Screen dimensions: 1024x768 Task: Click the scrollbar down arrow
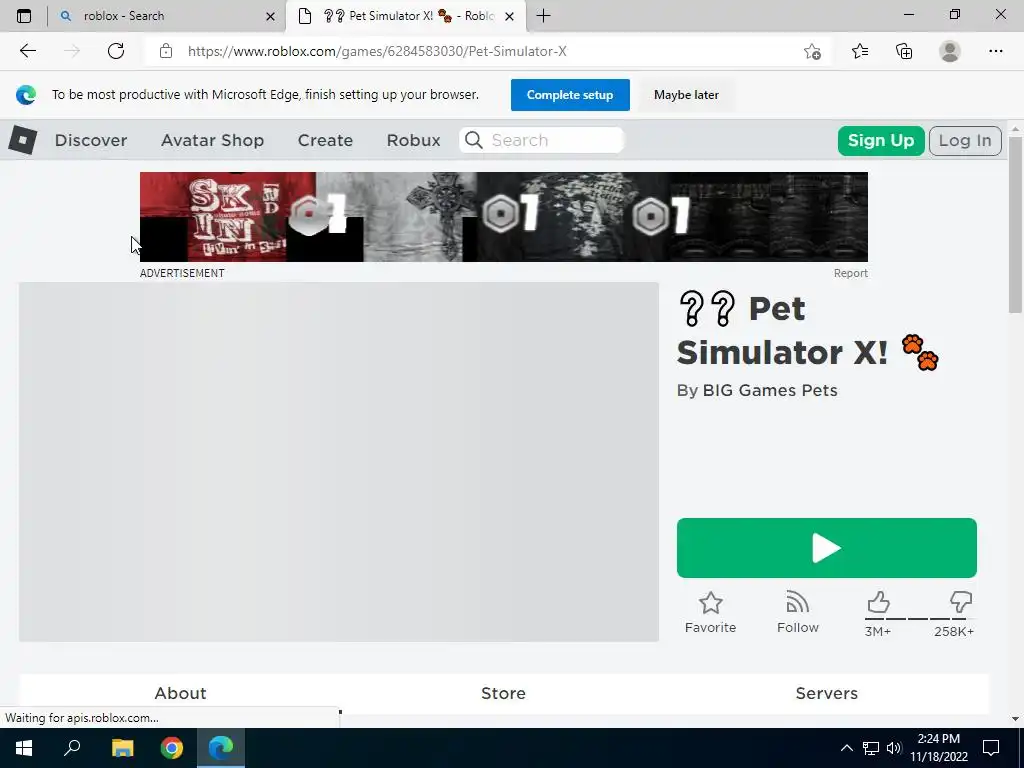pyautogui.click(x=1015, y=719)
